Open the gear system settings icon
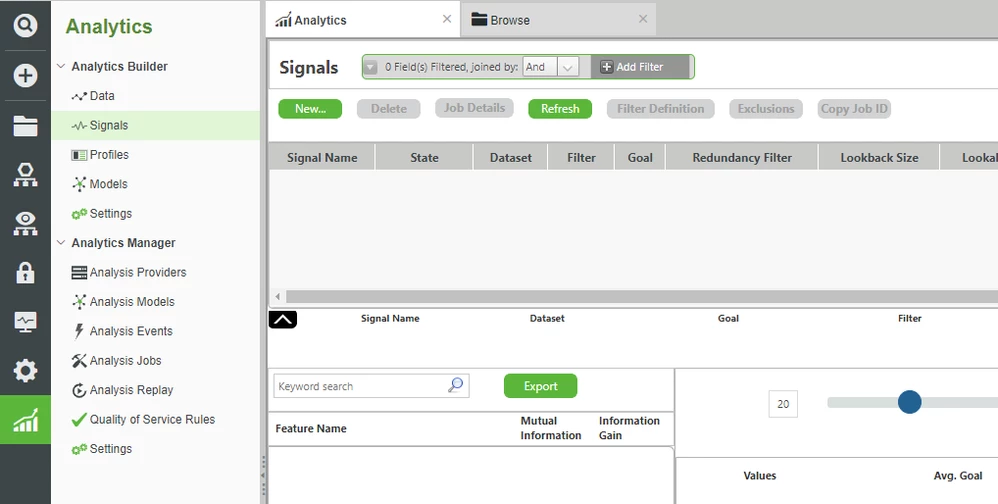 (x=25, y=370)
